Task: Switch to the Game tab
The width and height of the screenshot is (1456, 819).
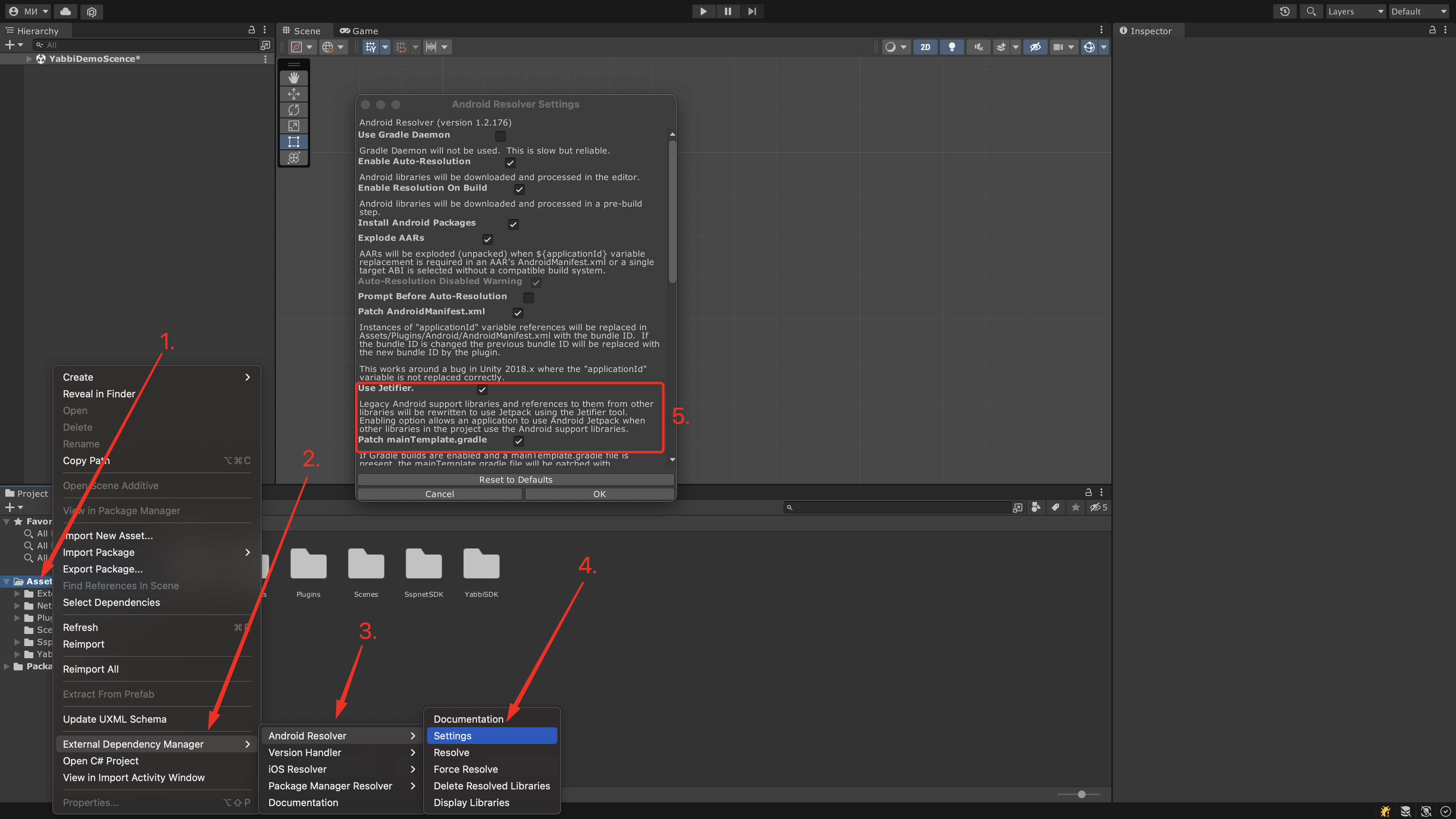Action: pos(359,30)
